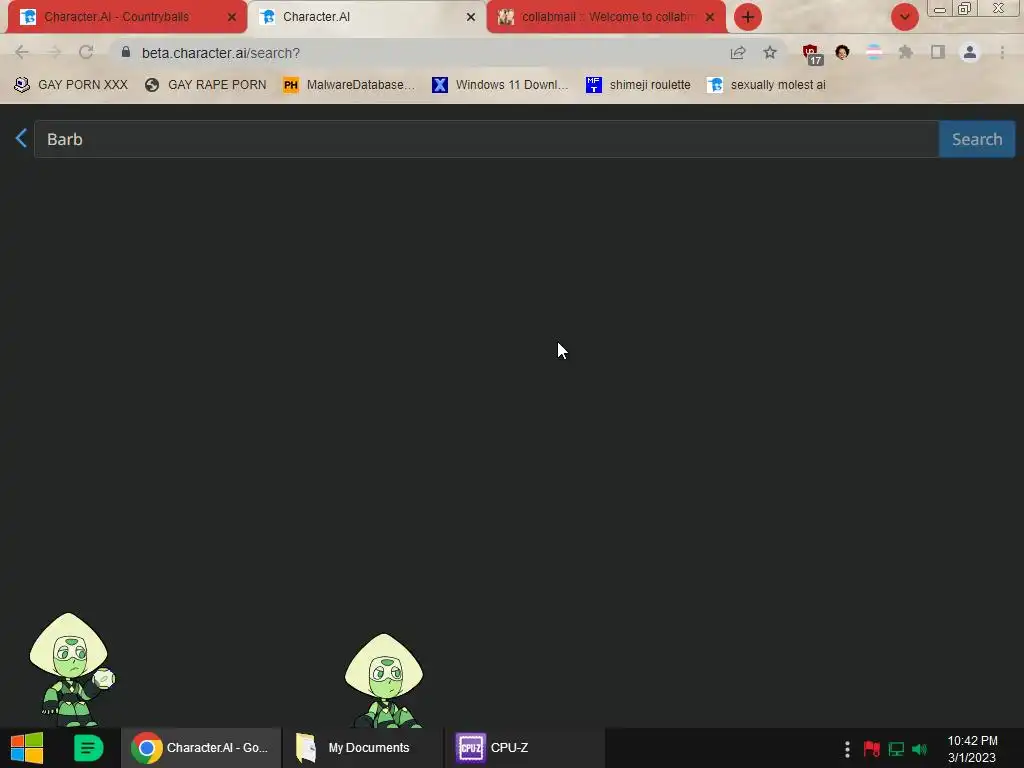Click the Peridot shimeji holding a ball
Viewport: 1024px width, 768px height.
click(71, 669)
